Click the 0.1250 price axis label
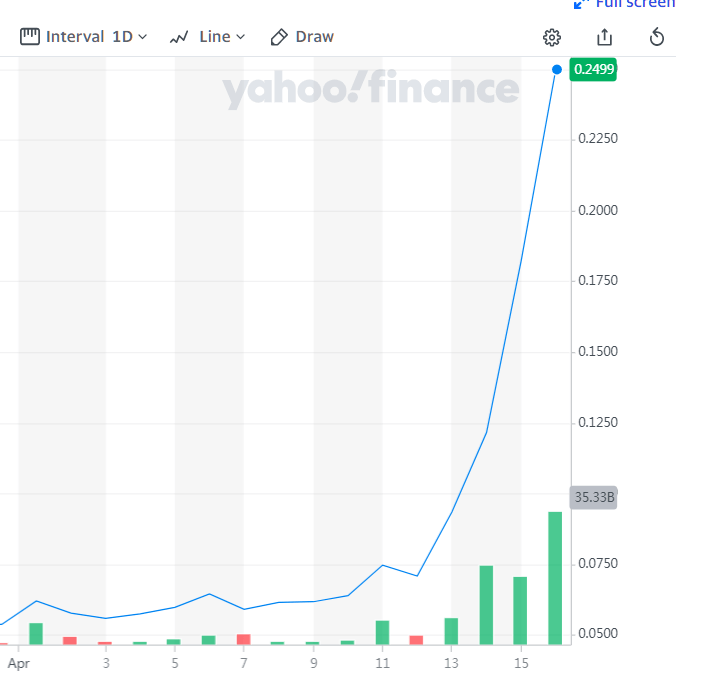The image size is (721, 680). (598, 423)
